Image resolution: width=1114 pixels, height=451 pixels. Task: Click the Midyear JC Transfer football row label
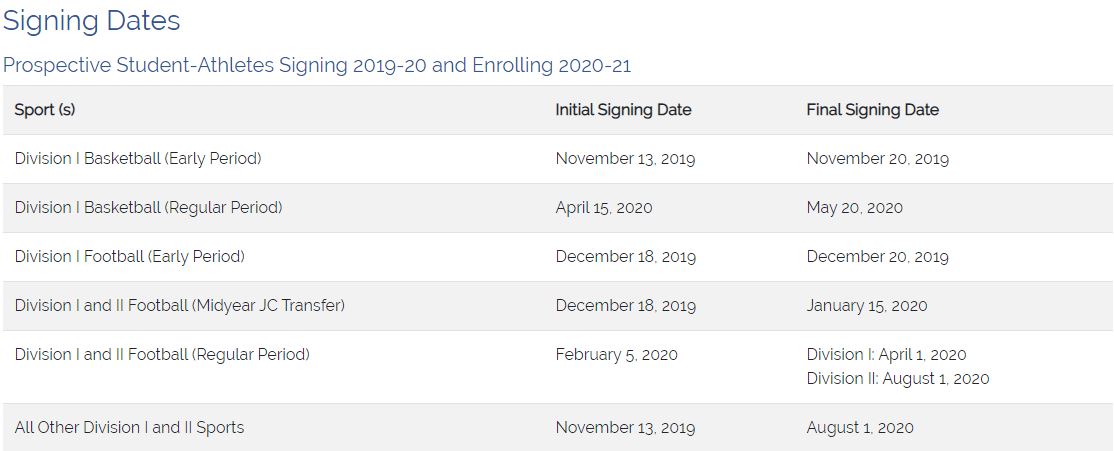coord(179,306)
